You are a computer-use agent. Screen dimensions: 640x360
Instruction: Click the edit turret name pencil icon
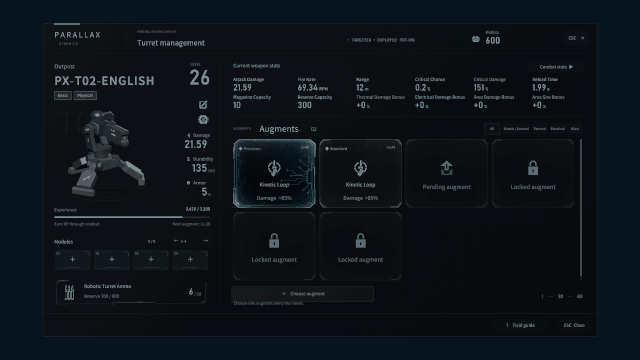tap(203, 105)
